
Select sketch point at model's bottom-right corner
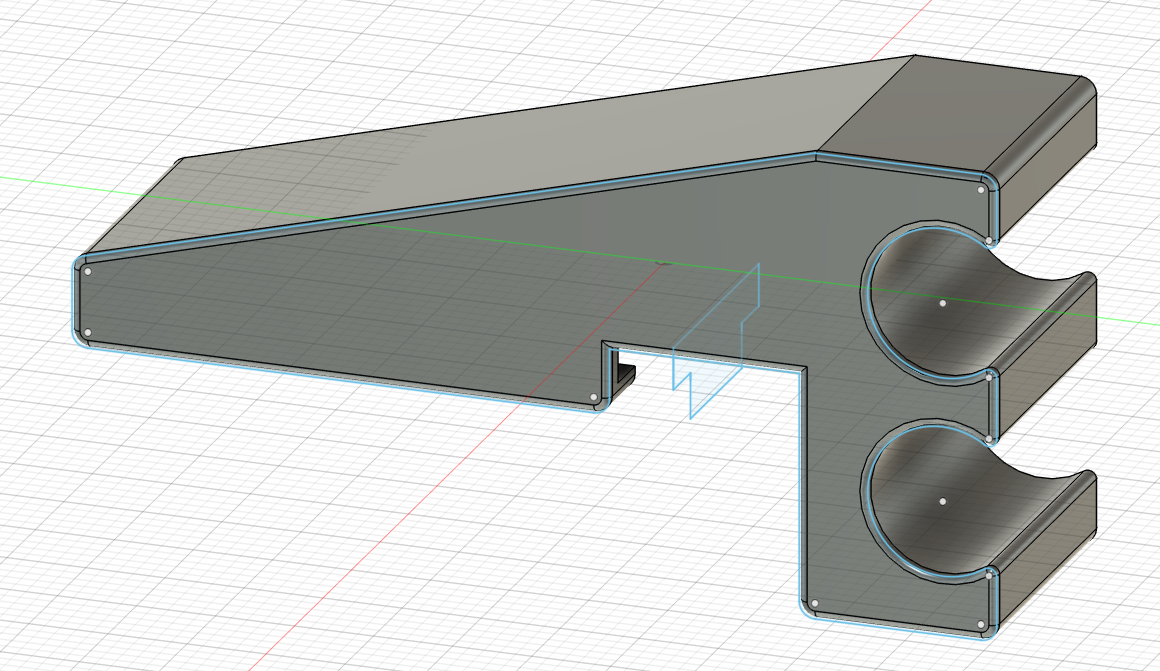click(x=982, y=627)
